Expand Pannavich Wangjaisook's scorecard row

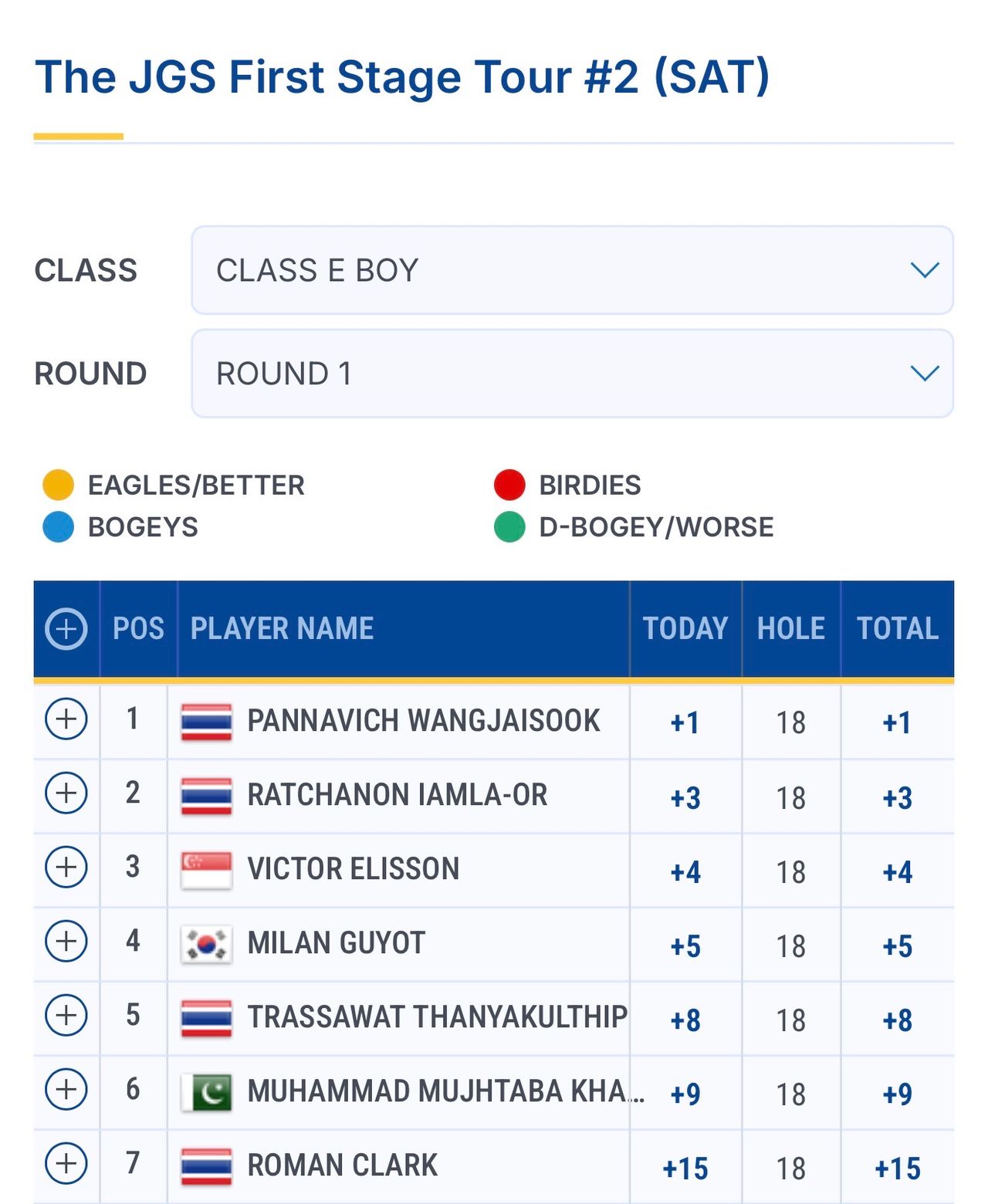click(x=66, y=719)
